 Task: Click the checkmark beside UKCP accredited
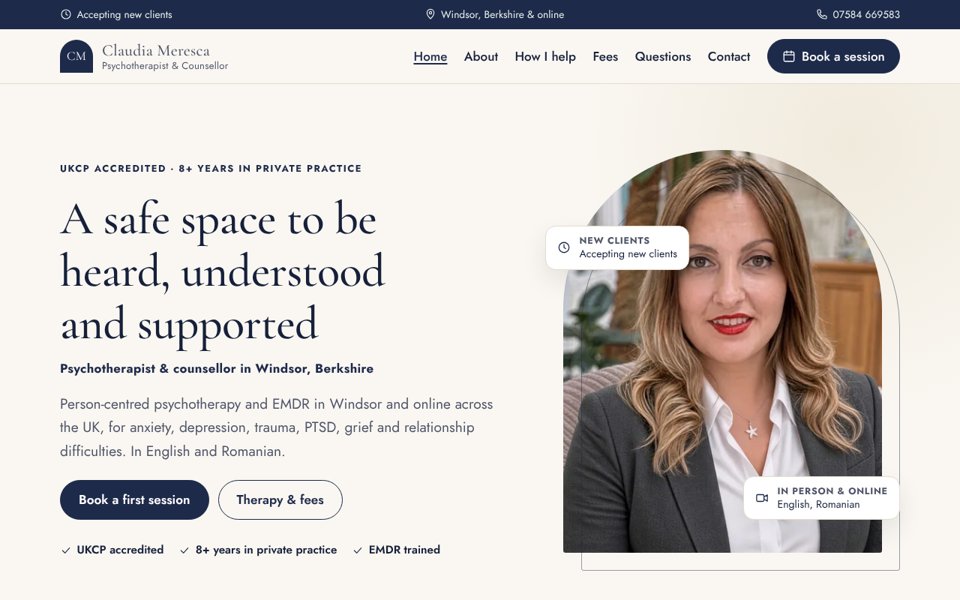[x=66, y=550]
